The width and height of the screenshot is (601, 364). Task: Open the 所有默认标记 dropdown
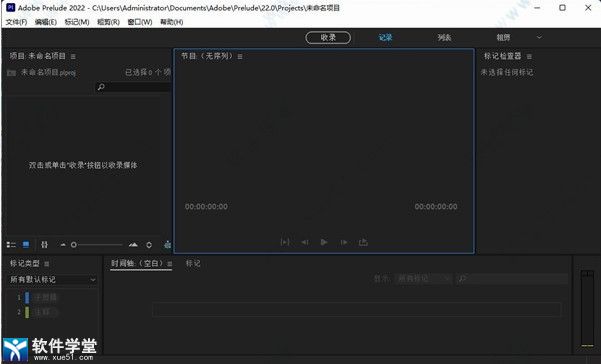click(x=53, y=280)
